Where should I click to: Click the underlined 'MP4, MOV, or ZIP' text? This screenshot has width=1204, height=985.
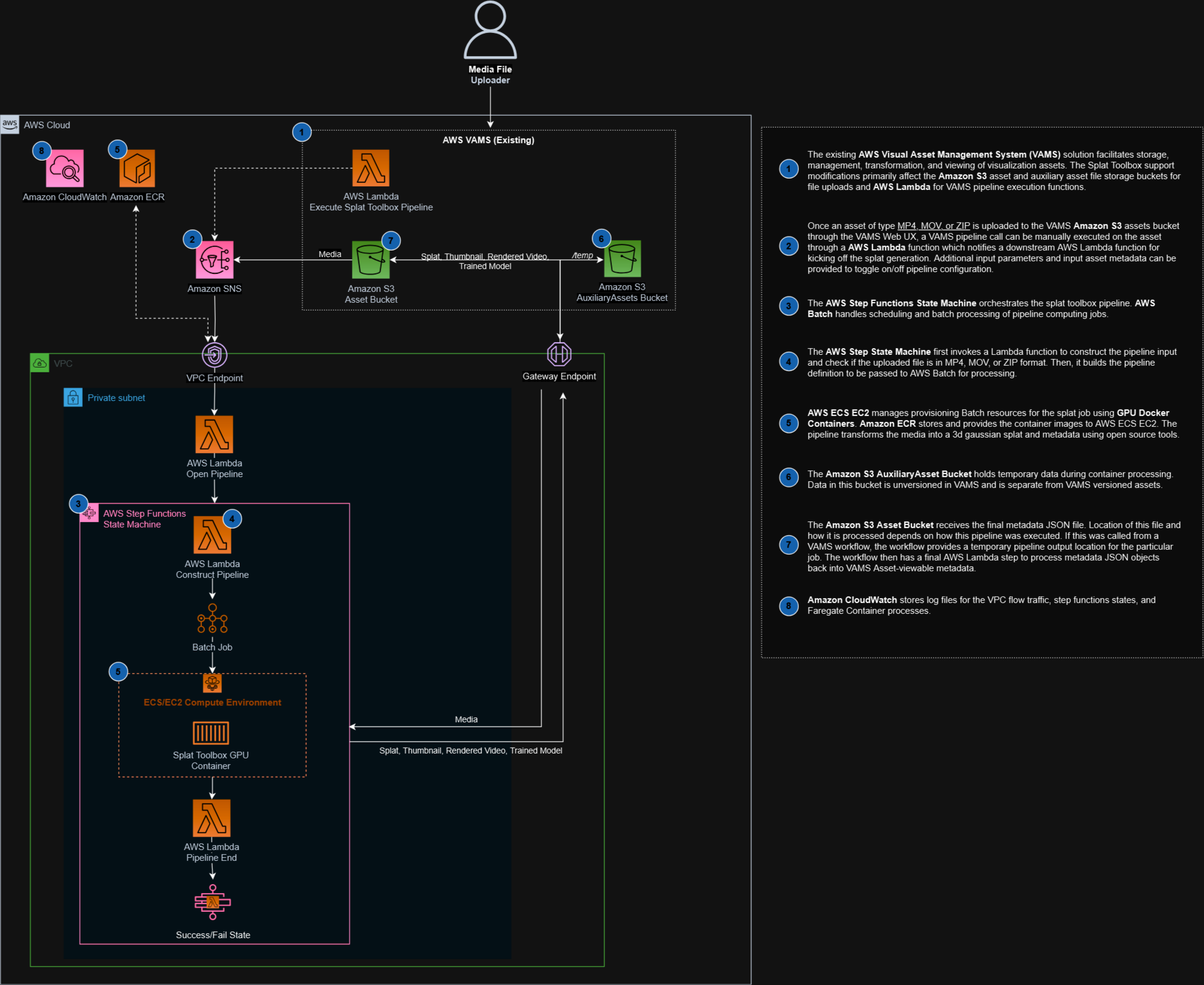click(x=934, y=226)
